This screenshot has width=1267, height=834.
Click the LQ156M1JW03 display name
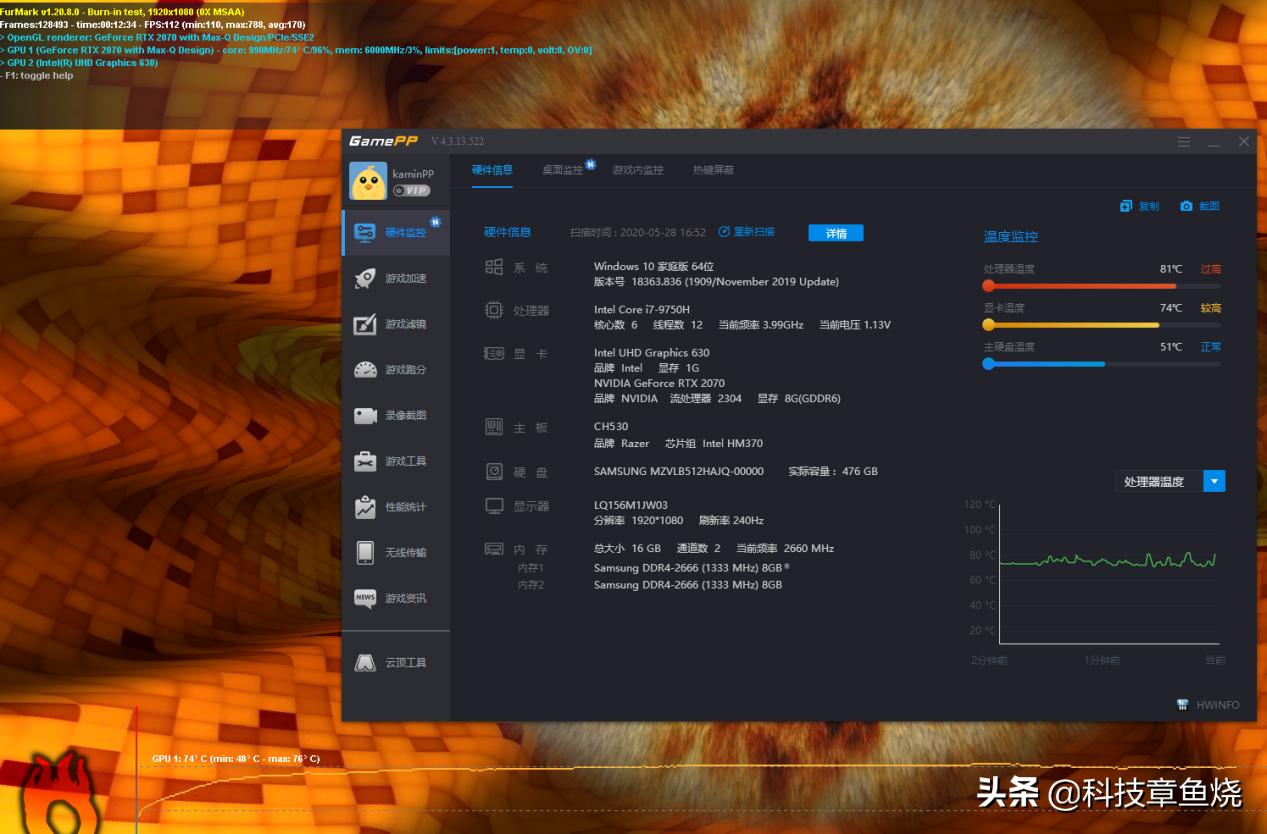[631, 506]
